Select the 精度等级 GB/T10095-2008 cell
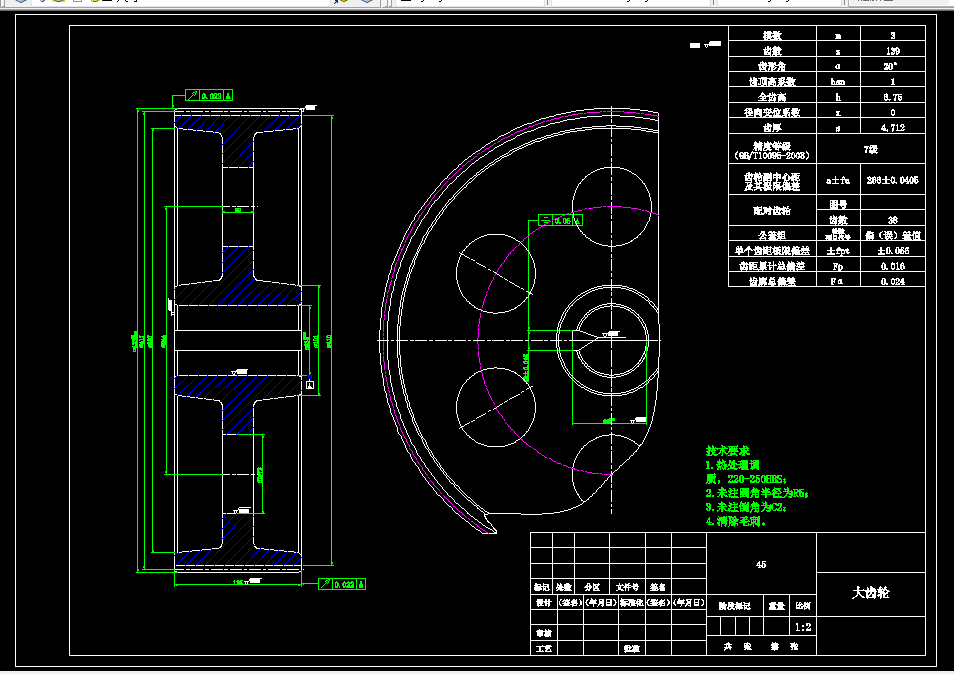 pyautogui.click(x=772, y=150)
